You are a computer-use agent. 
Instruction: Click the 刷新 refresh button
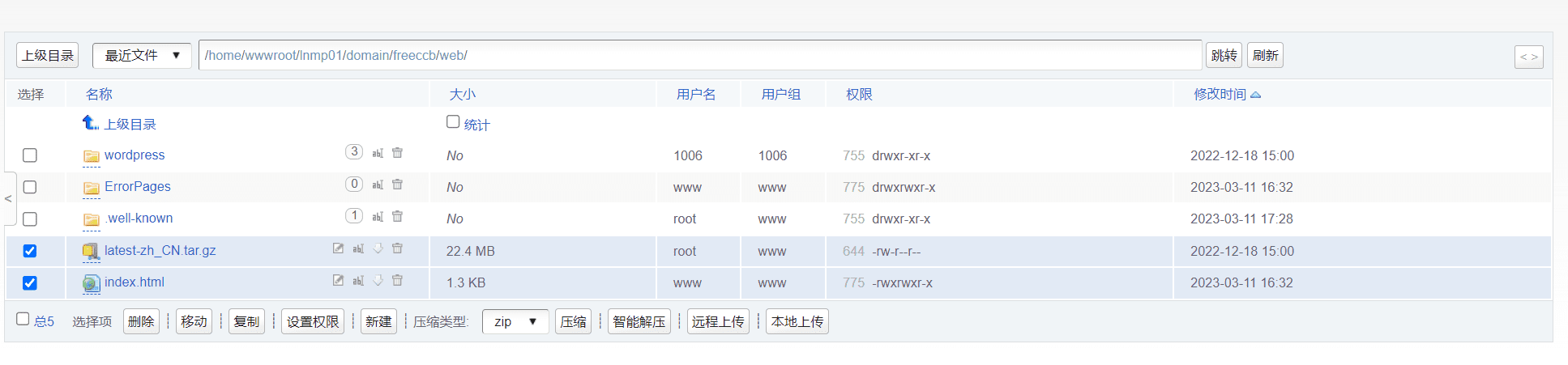click(1265, 55)
